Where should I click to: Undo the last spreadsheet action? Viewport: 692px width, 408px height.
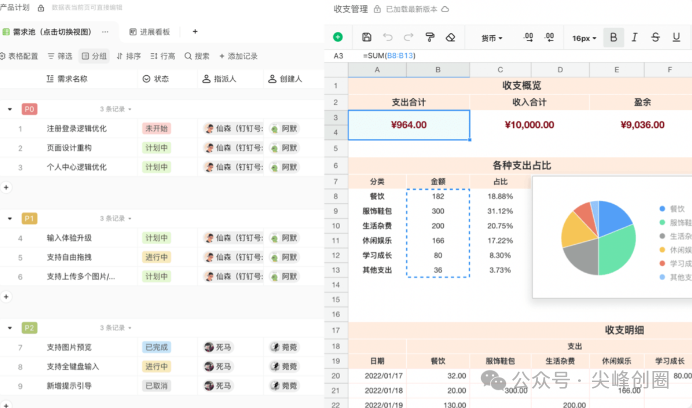click(x=387, y=38)
